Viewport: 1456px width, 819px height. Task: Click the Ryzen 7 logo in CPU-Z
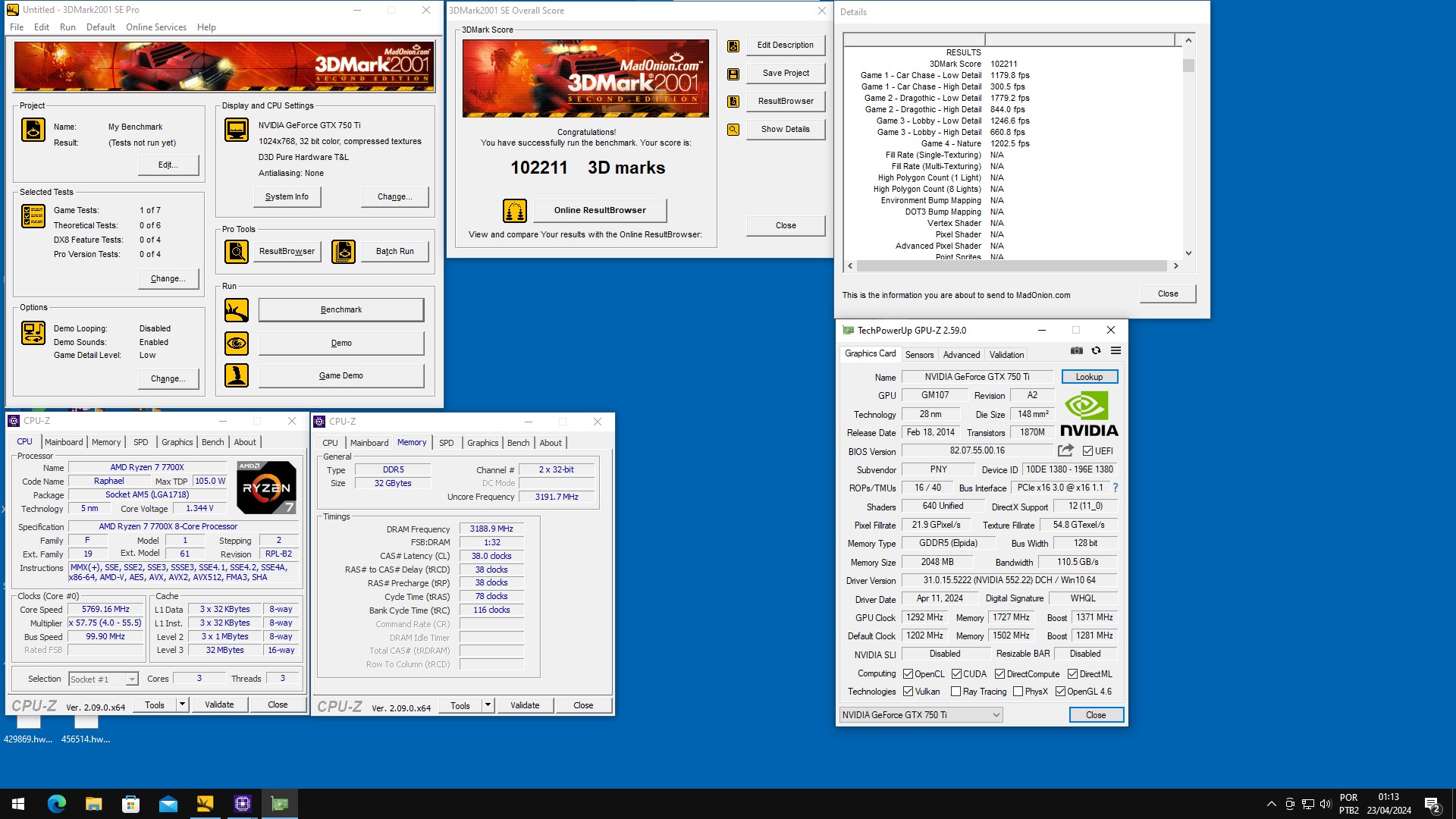[266, 487]
